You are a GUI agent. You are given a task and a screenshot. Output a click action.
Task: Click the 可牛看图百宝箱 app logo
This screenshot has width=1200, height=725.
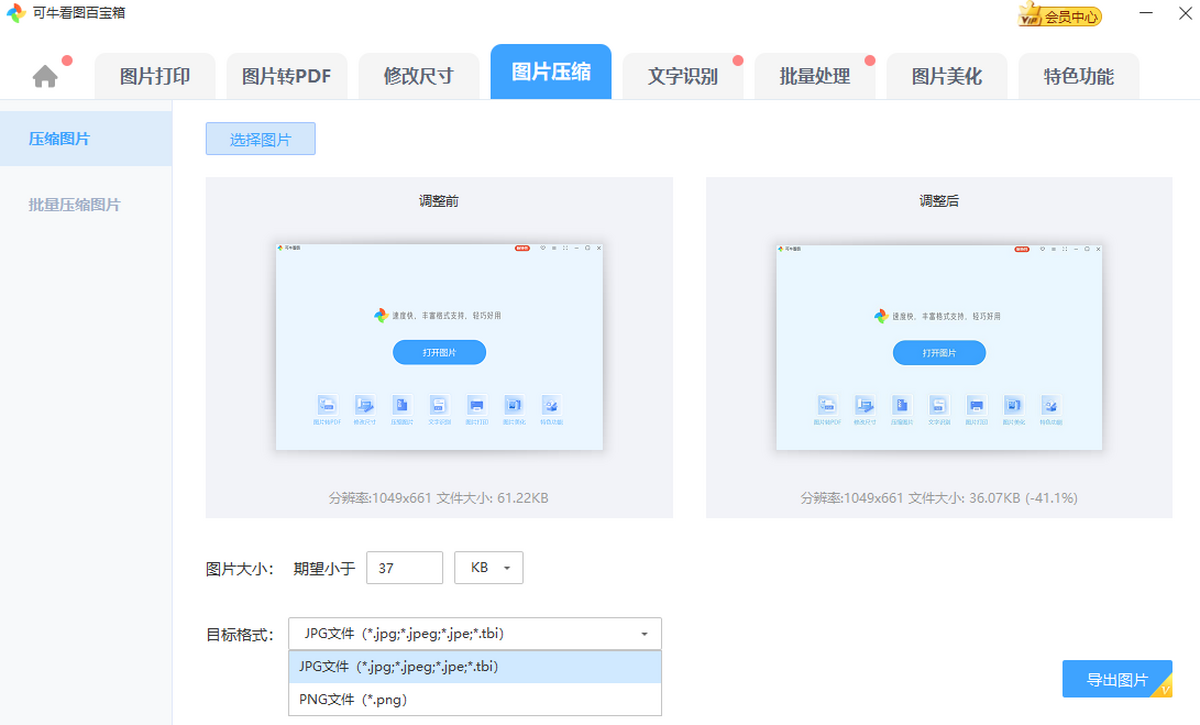point(16,14)
